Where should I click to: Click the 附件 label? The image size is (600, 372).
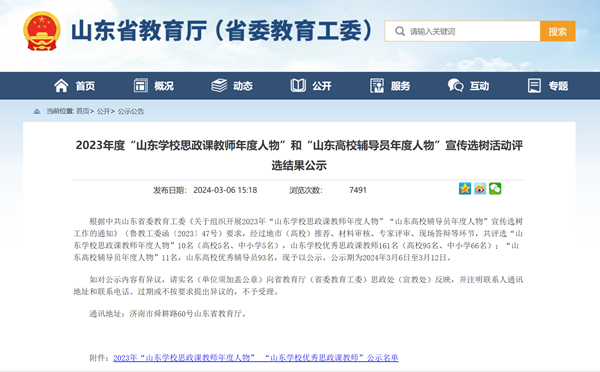point(99,357)
